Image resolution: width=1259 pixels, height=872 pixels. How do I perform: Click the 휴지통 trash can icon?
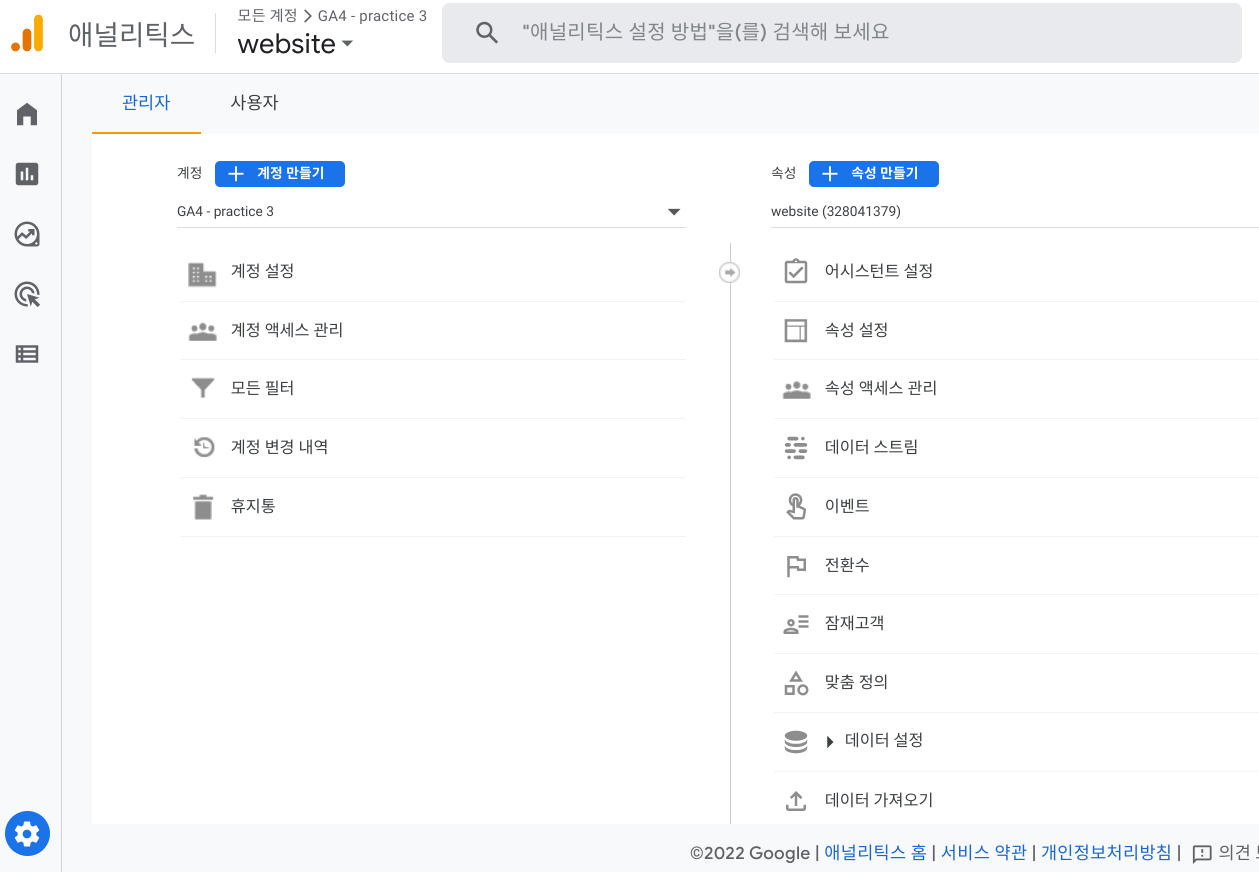tap(203, 507)
